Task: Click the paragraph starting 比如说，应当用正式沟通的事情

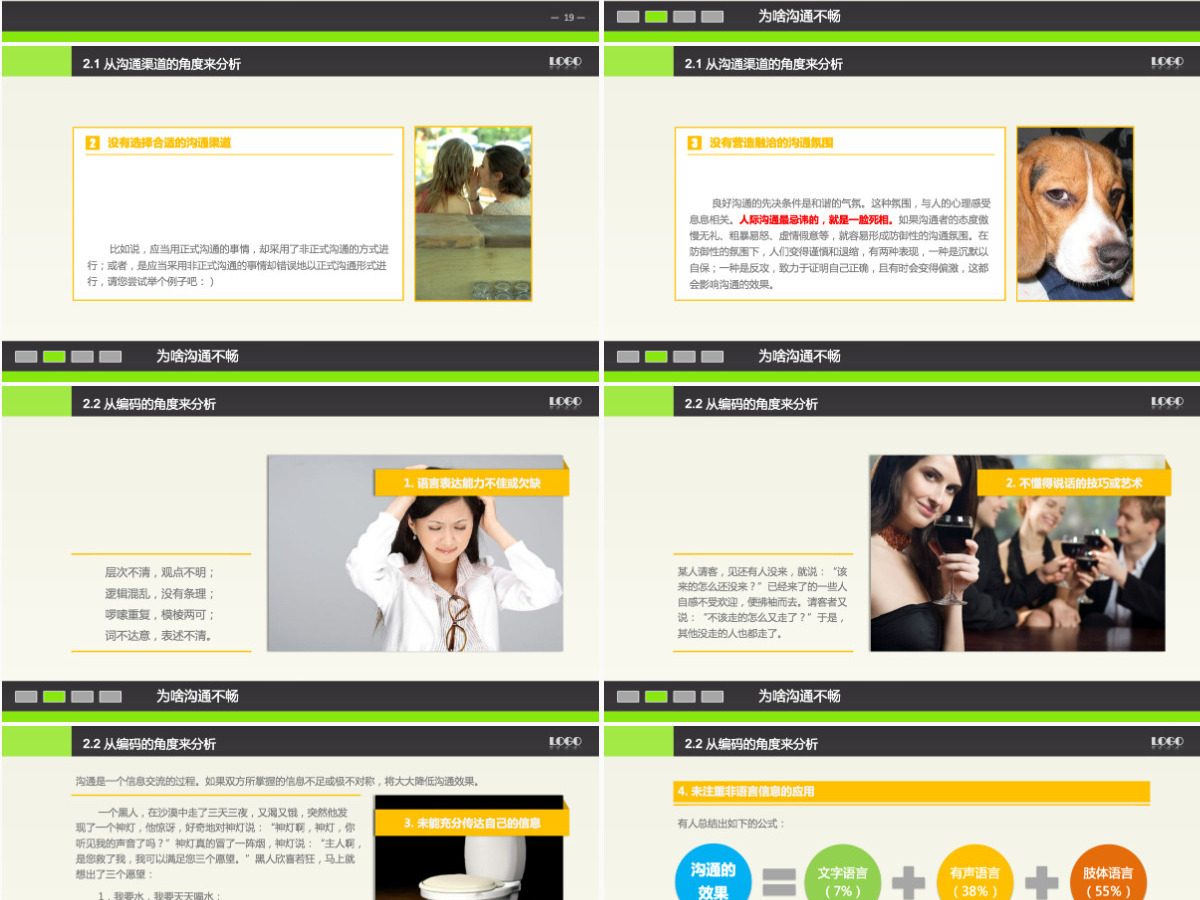Action: [x=238, y=265]
